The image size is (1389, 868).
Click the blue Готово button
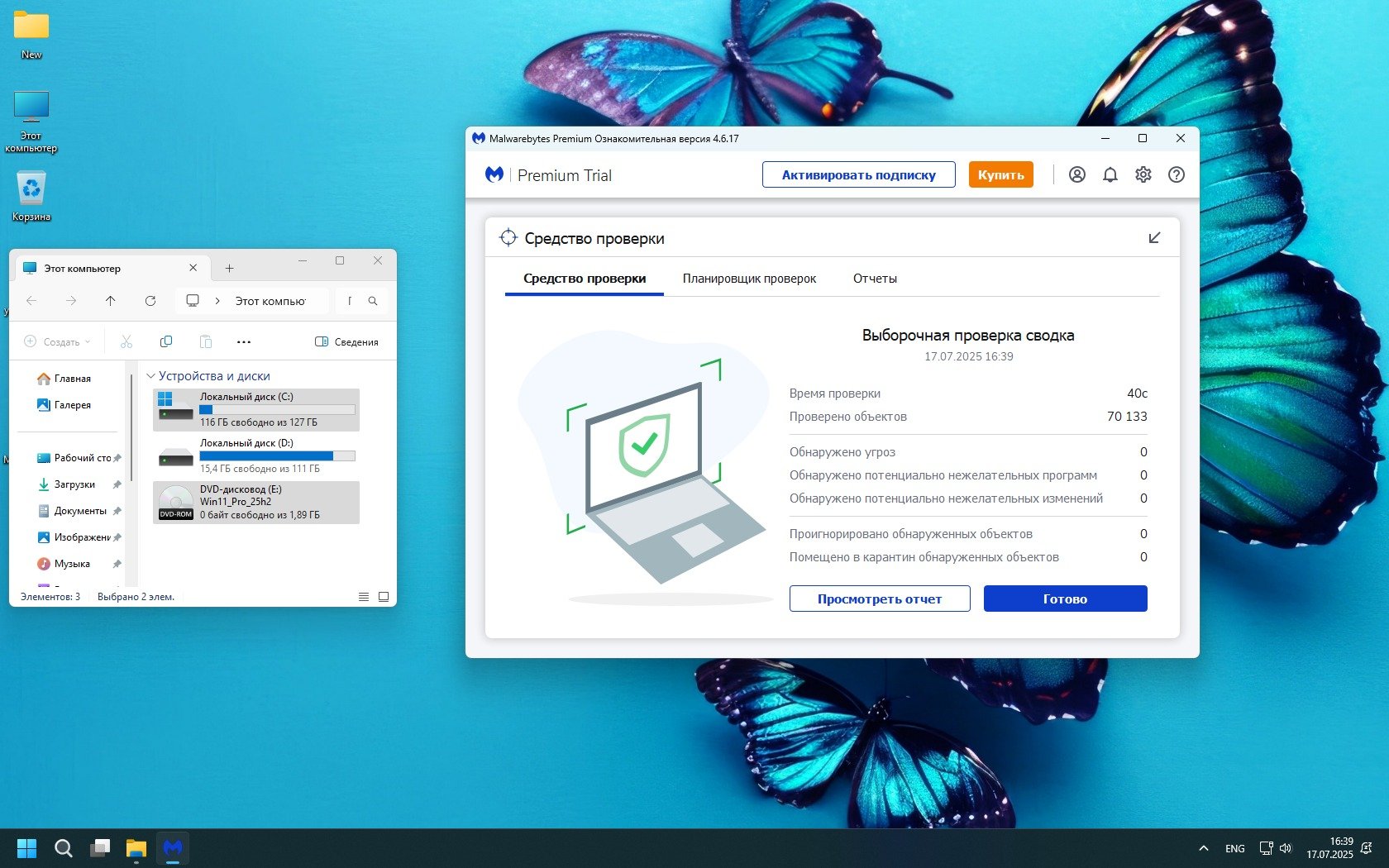[x=1065, y=599]
